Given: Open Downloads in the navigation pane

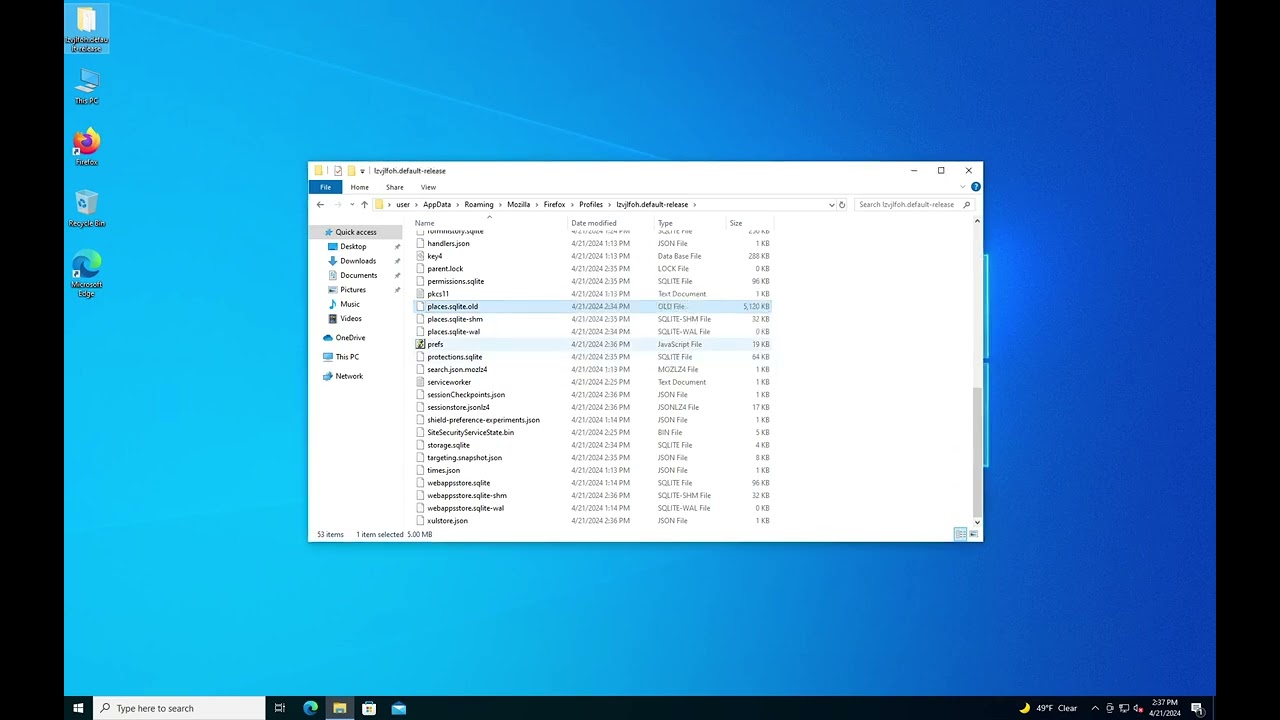Looking at the screenshot, I should 358,261.
